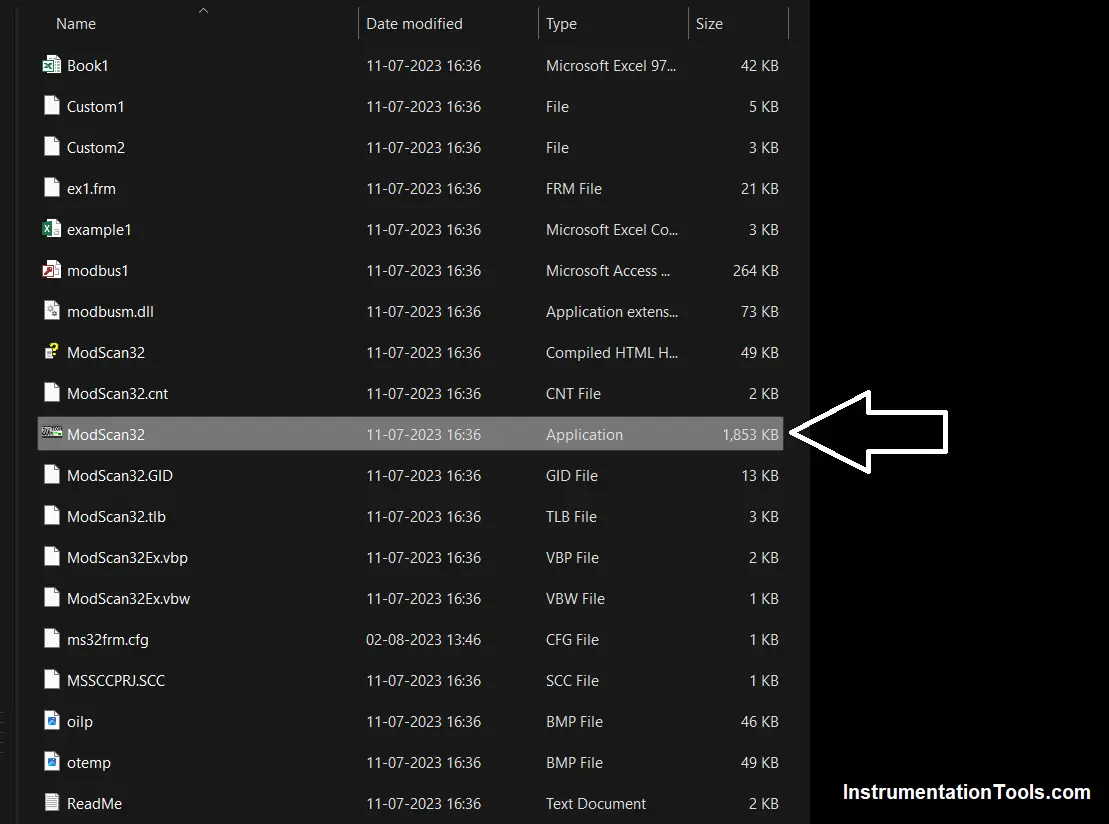Click the 1,853 KB size value
The height and width of the screenshot is (824, 1109).
coord(750,435)
